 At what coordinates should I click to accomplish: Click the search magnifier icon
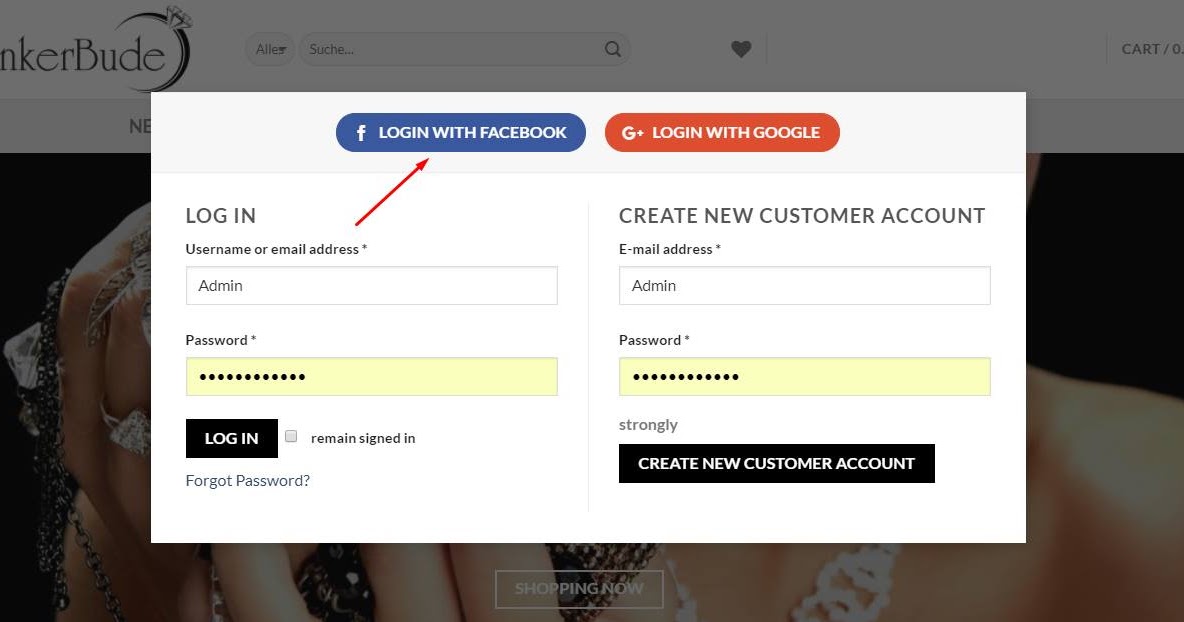click(x=613, y=49)
